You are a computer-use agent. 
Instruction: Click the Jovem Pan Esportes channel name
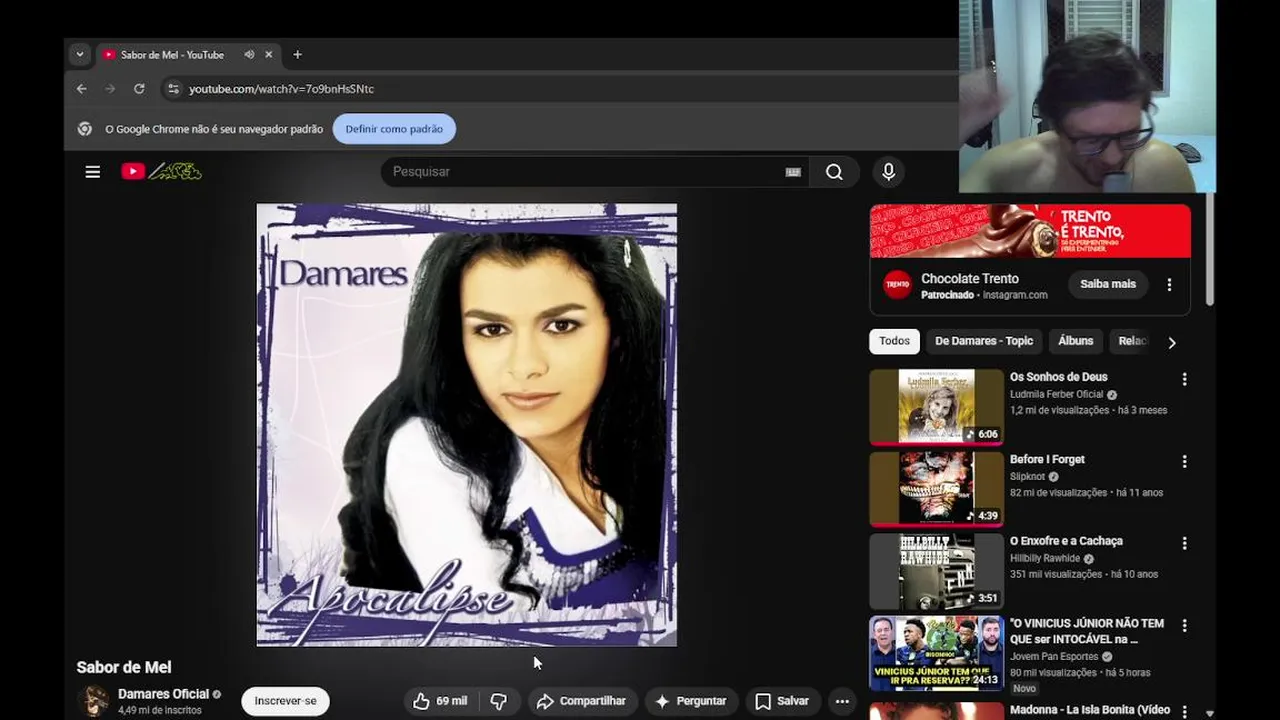1054,657
